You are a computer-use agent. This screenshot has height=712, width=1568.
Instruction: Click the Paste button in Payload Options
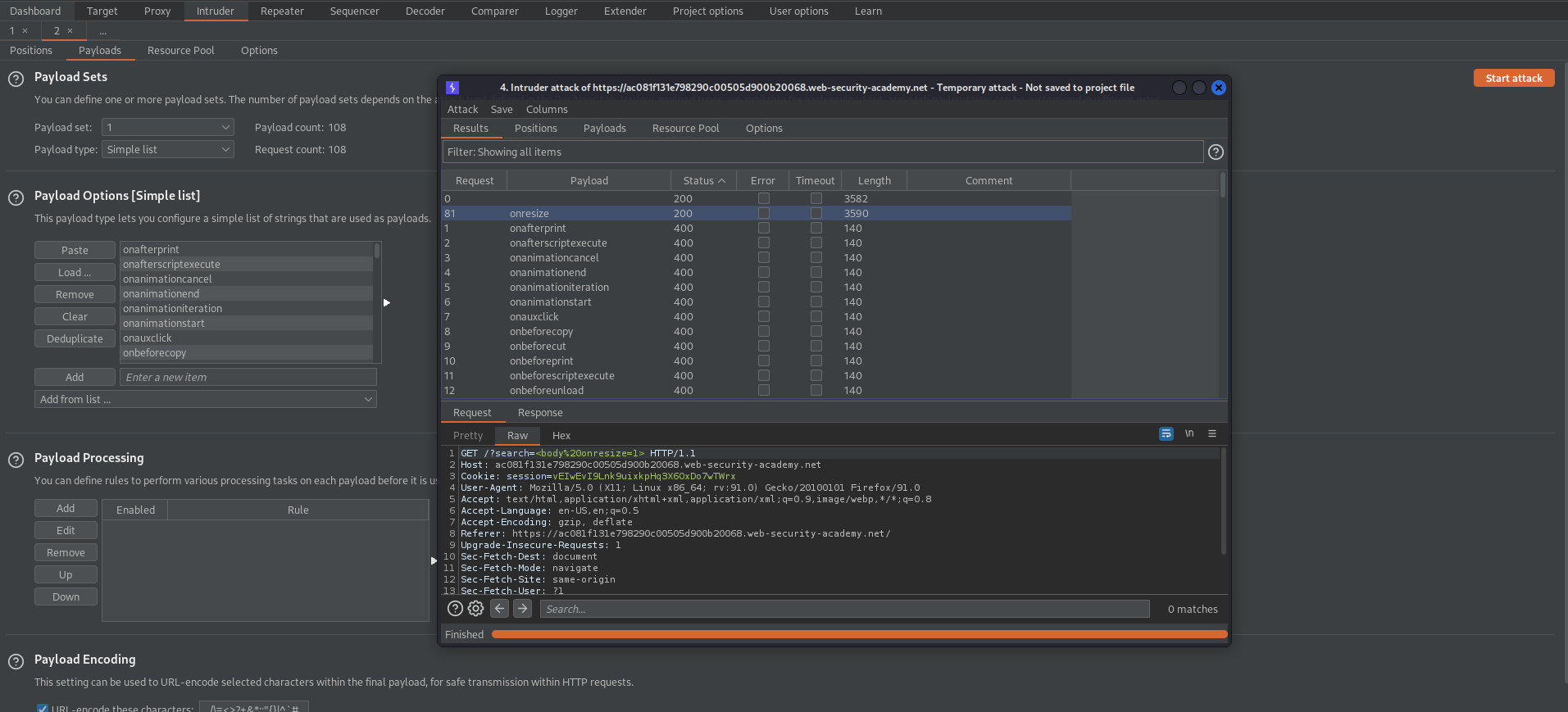coord(75,251)
